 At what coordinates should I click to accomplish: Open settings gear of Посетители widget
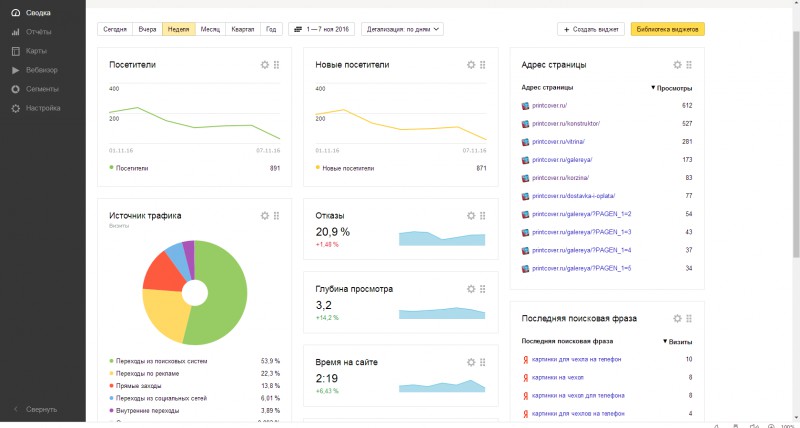point(265,65)
